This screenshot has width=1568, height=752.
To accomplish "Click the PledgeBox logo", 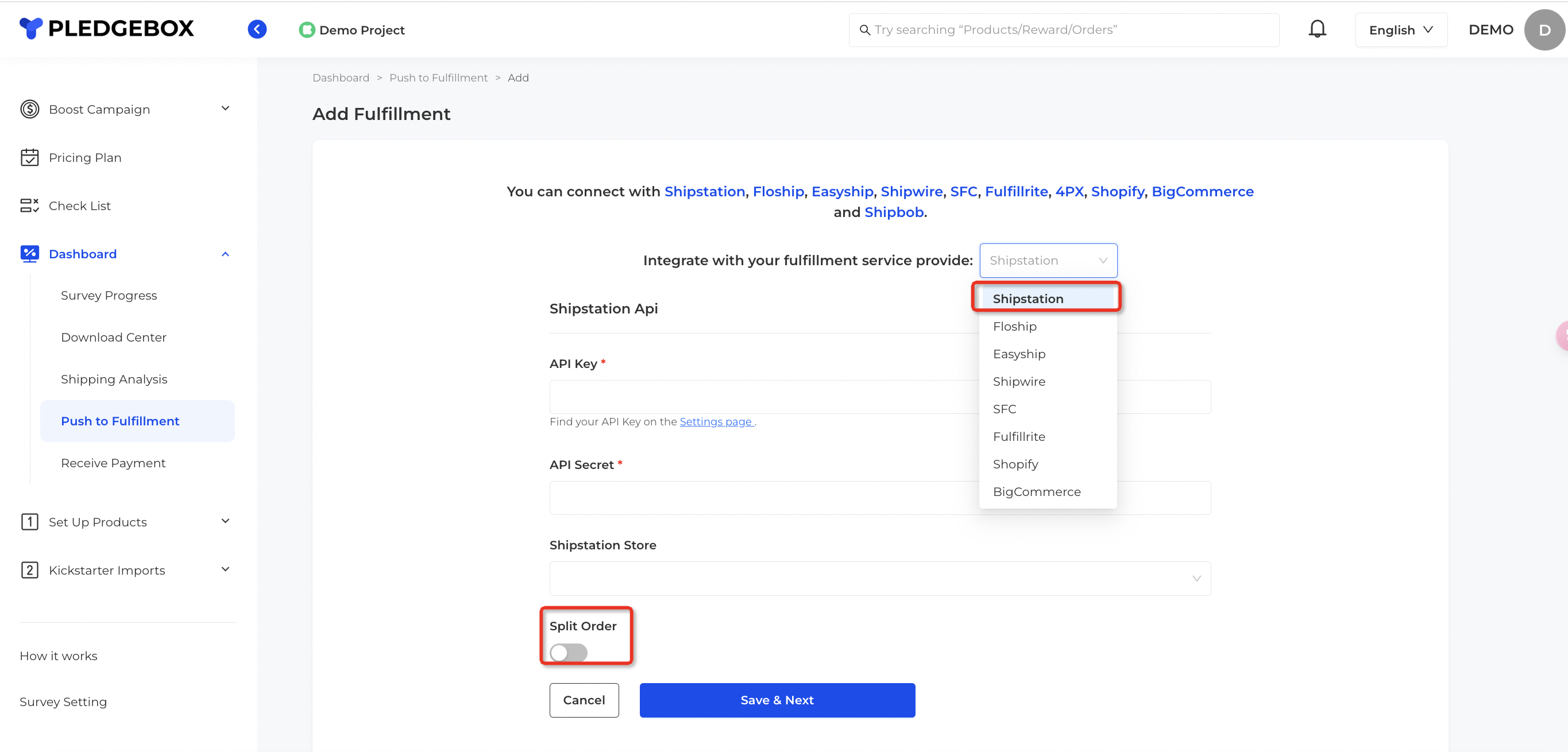I will 106,29.
